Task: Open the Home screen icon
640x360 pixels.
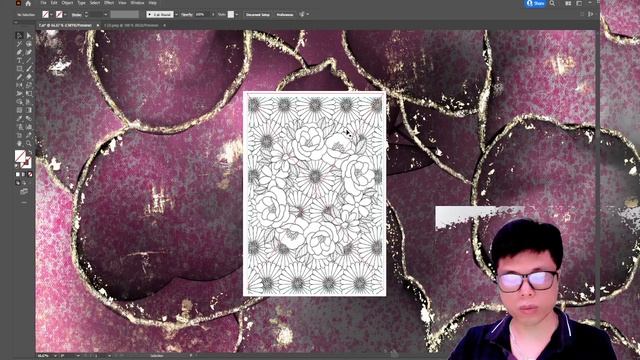Action: coord(28,3)
